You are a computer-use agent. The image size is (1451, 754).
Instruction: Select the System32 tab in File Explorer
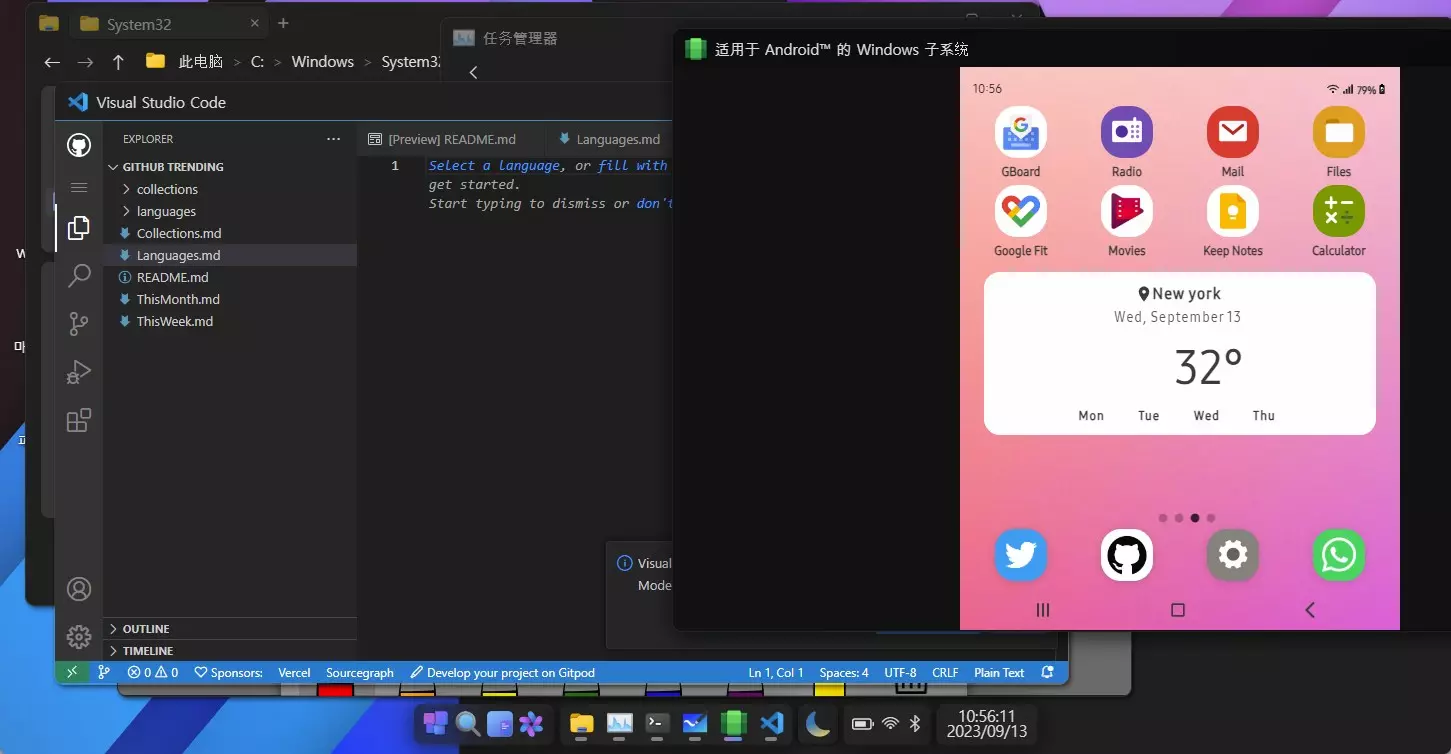pos(168,23)
